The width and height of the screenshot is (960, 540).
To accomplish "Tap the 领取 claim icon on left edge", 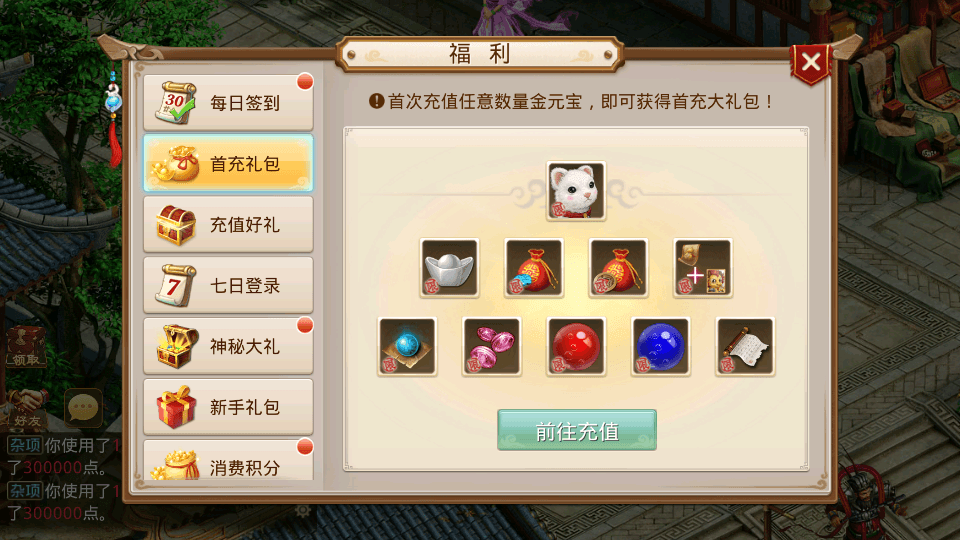I will click(26, 348).
